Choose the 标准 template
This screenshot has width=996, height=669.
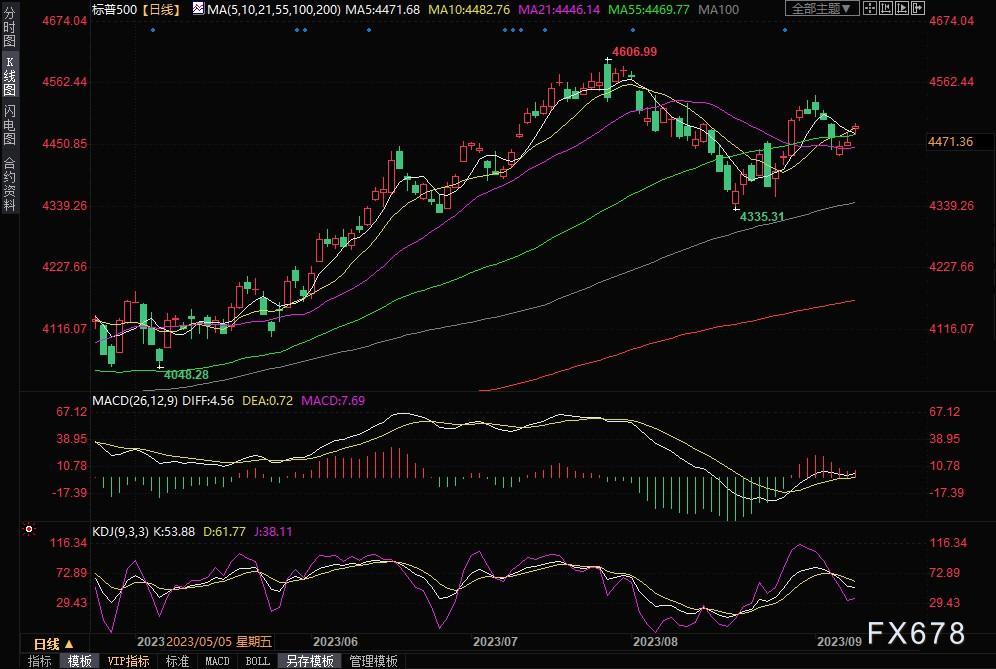(177, 661)
